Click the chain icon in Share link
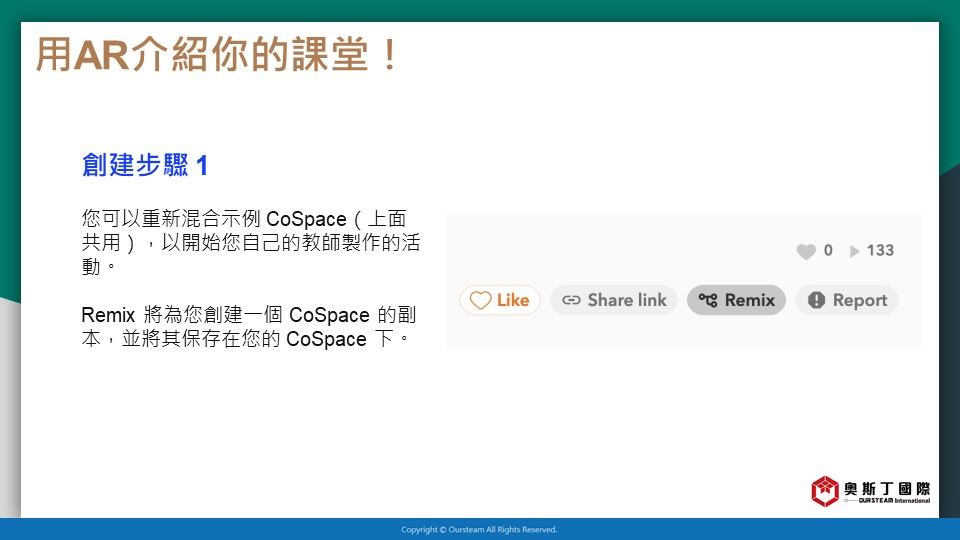This screenshot has height=540, width=960. coord(571,300)
